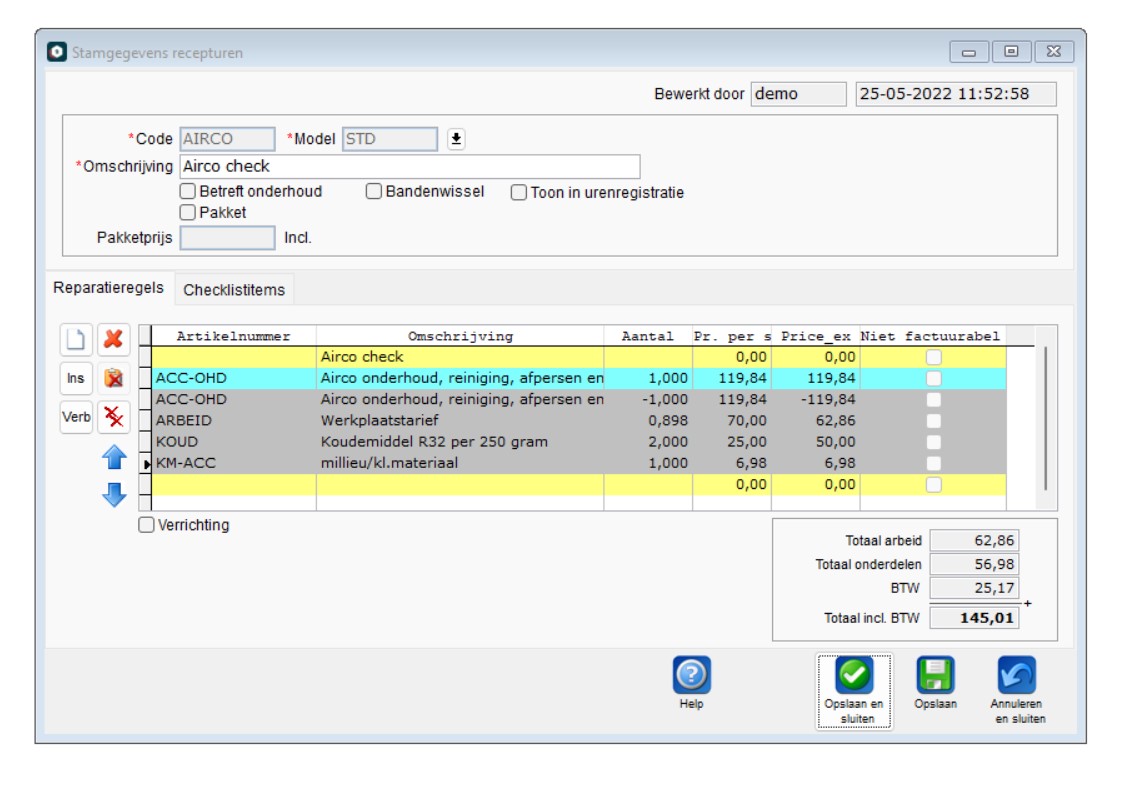Image resolution: width=1147 pixels, height=792 pixels.
Task: Toggle Toon in urenregistratie
Action: coord(519,193)
